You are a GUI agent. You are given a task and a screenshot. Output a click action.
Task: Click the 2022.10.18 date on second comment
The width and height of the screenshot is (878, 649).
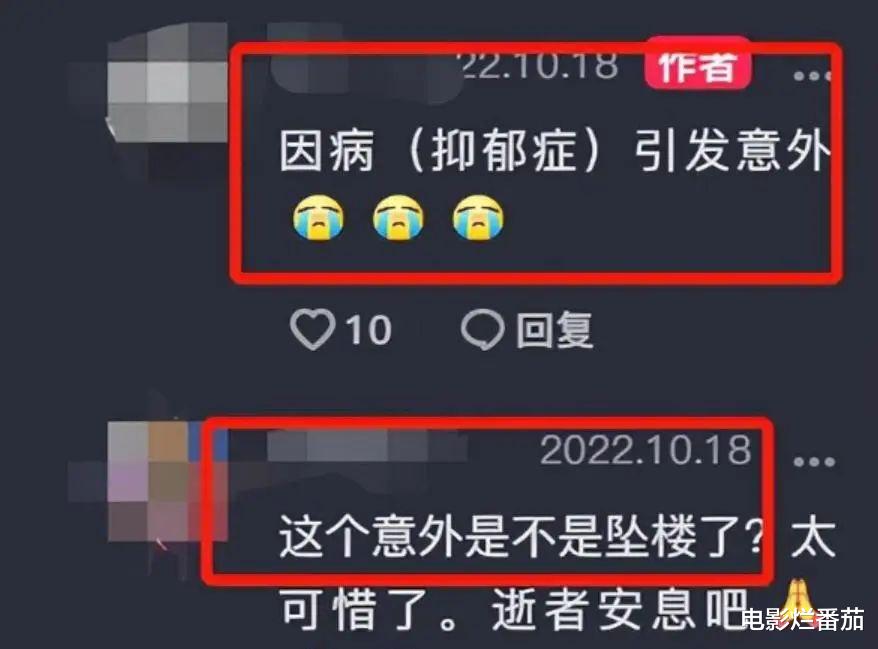click(x=645, y=450)
